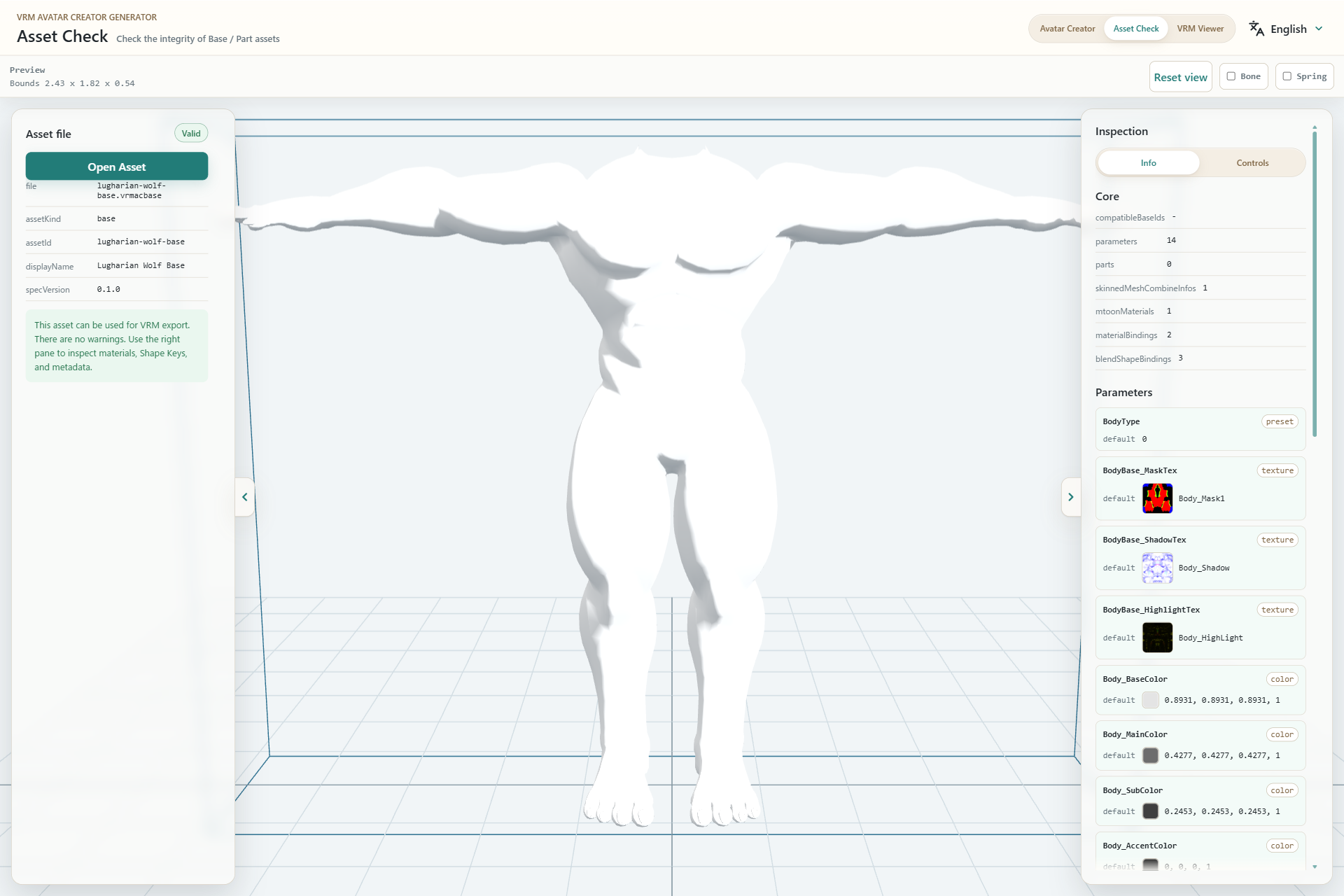Click the translate language icon
Viewport: 1344px width, 896px height.
tap(1256, 29)
